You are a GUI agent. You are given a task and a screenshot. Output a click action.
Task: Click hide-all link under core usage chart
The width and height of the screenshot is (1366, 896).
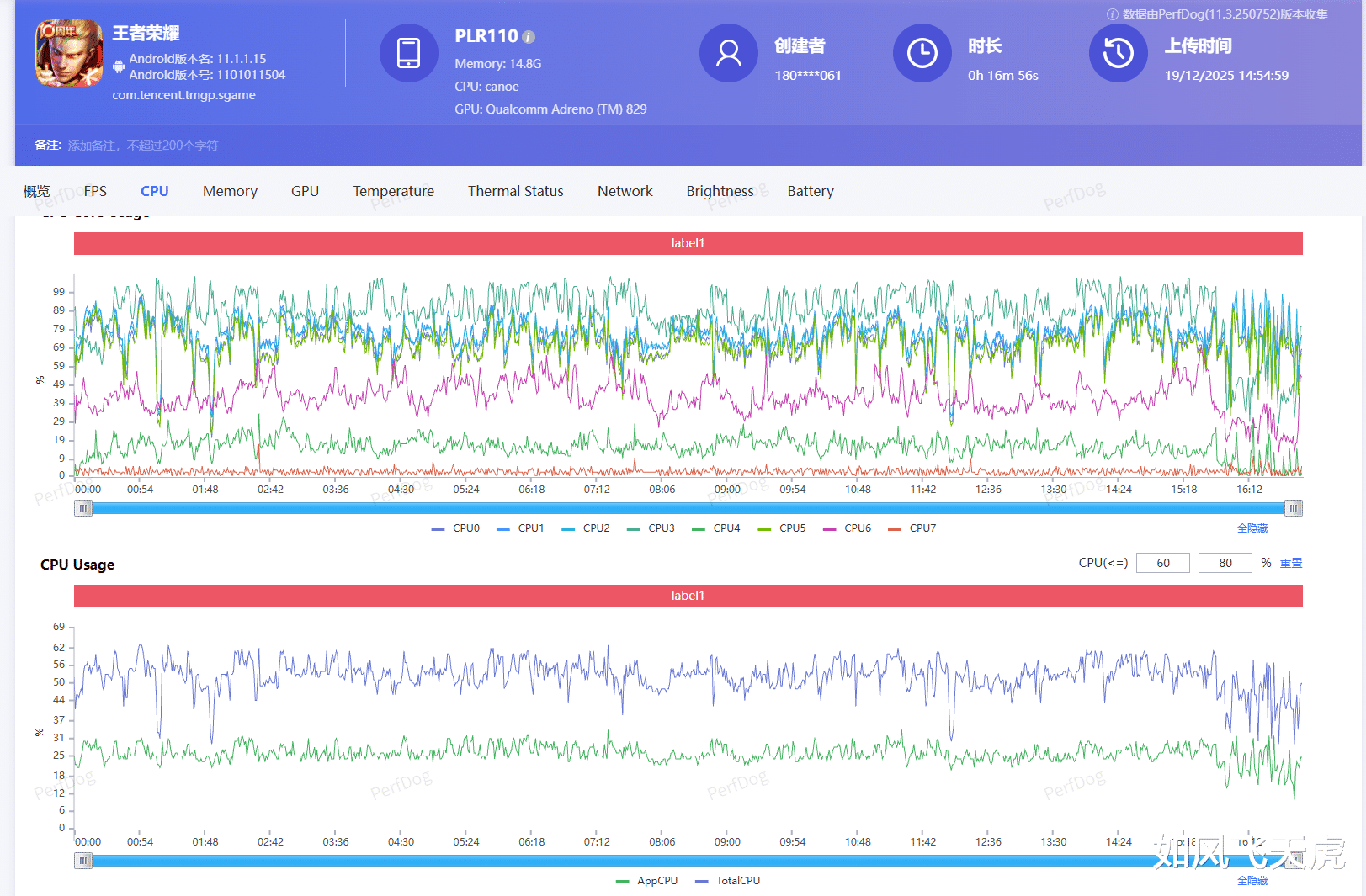[1252, 528]
